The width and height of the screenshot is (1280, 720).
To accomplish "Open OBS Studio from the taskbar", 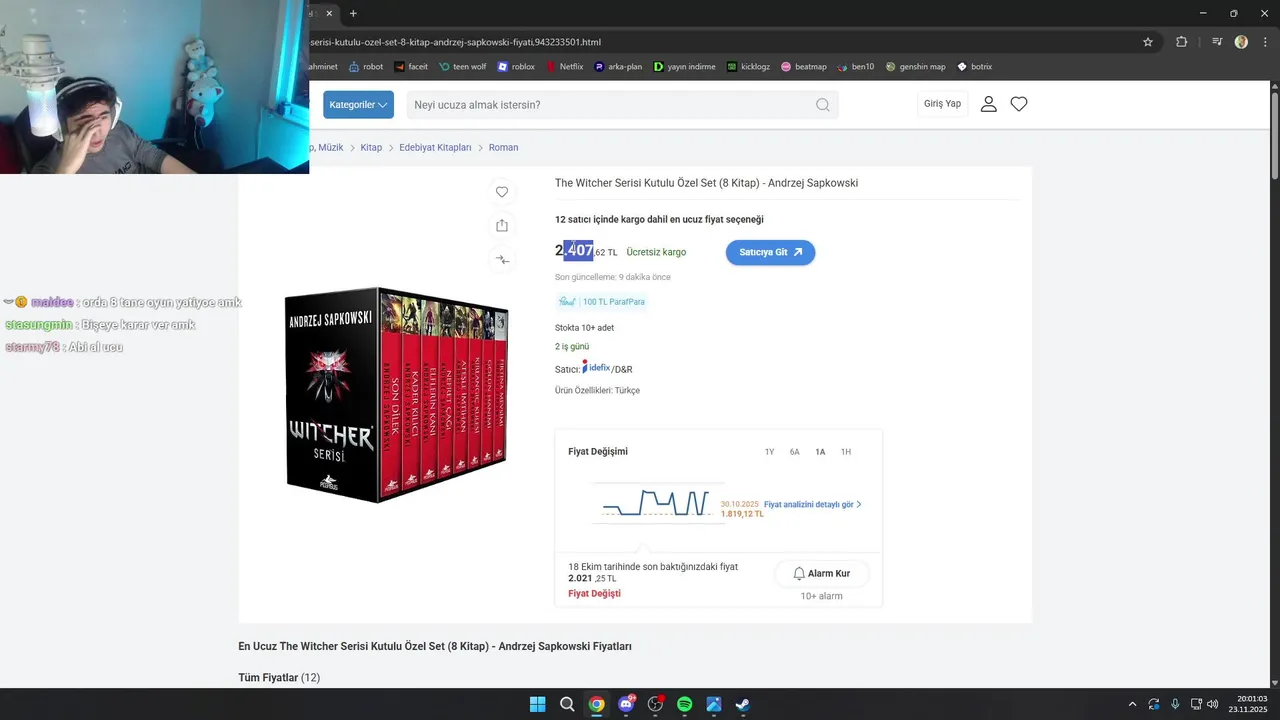I will point(655,704).
